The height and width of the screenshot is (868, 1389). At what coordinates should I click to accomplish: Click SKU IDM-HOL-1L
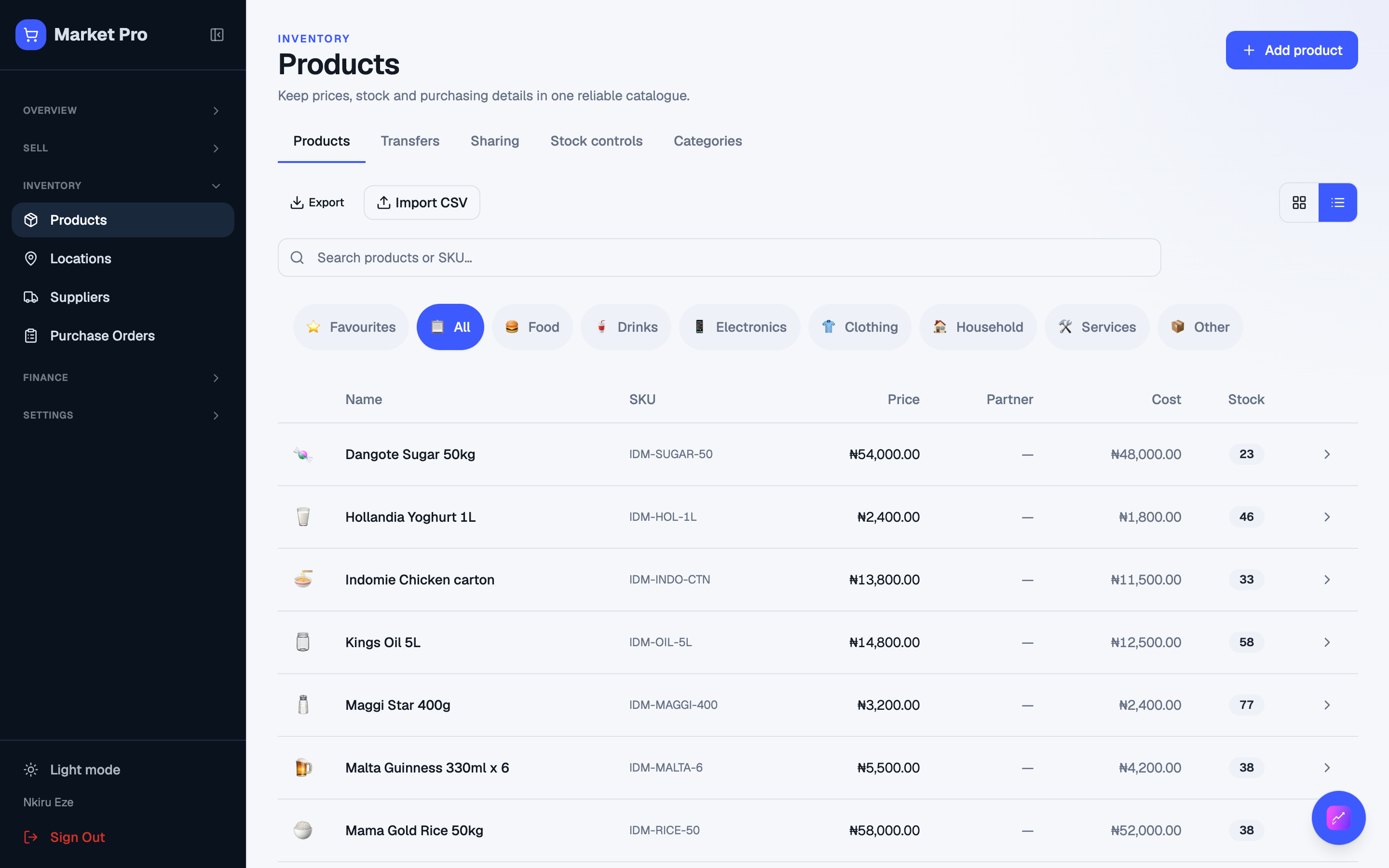tap(662, 516)
